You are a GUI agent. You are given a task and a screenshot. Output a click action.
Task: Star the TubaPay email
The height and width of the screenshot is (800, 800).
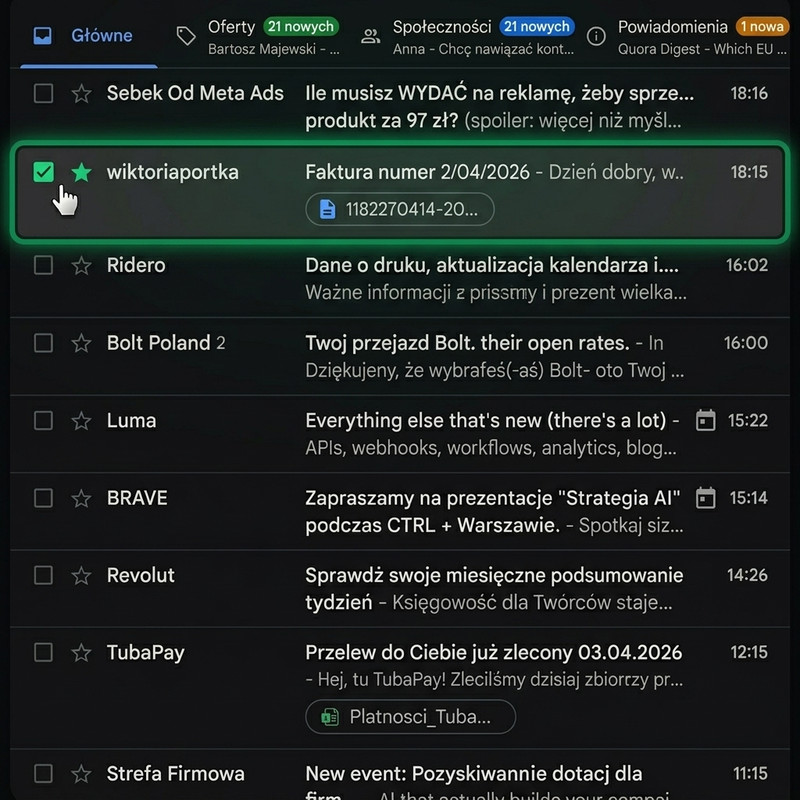pyautogui.click(x=82, y=653)
